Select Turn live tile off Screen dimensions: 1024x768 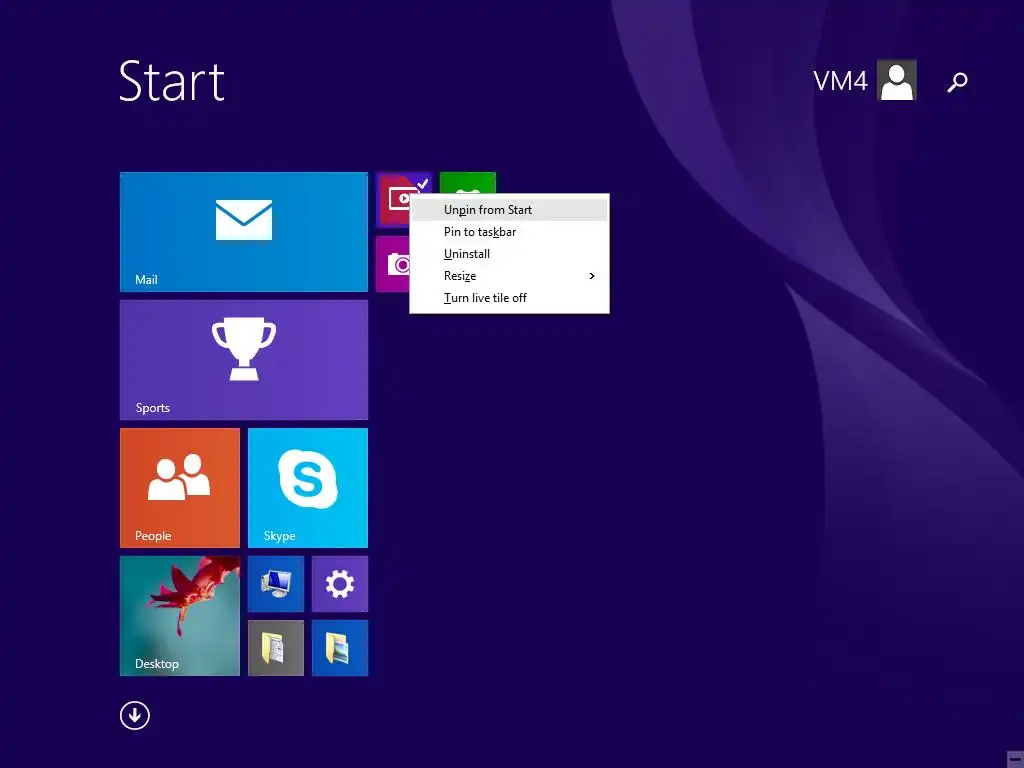pos(509,298)
